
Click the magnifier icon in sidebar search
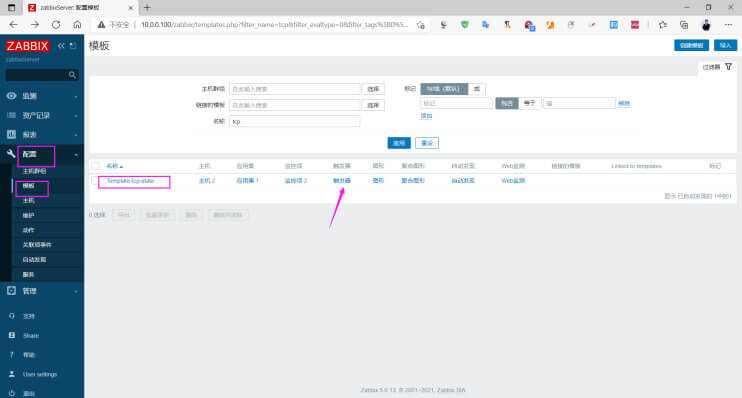click(72, 75)
